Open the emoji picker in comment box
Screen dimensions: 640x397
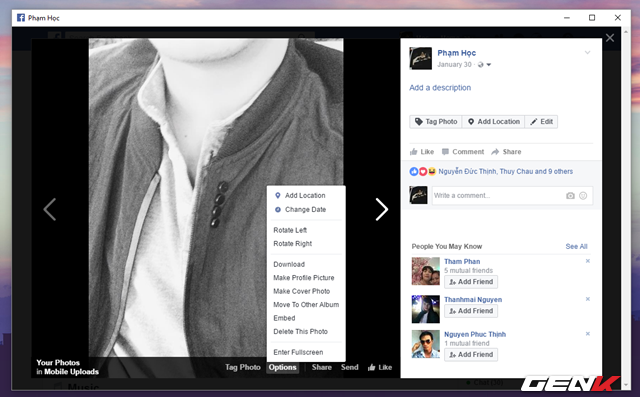click(583, 196)
